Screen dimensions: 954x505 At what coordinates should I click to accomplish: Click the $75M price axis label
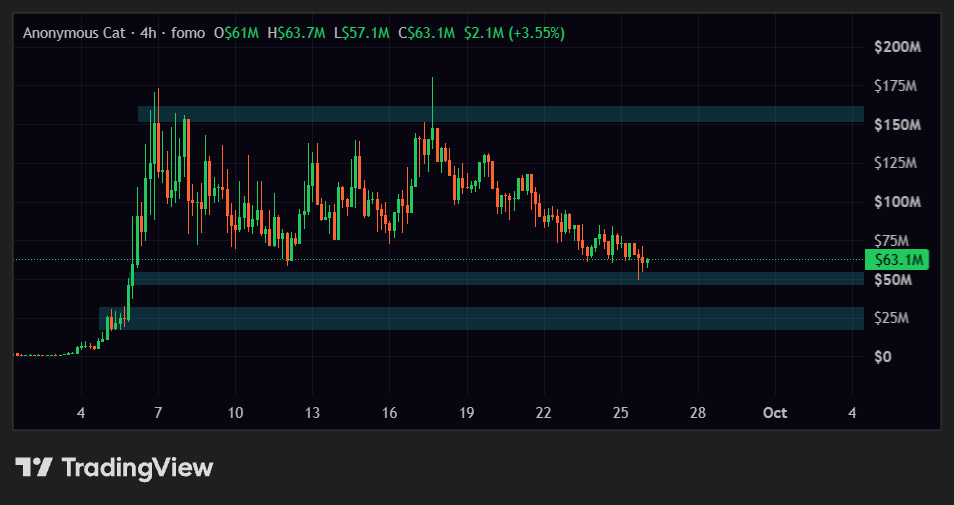[x=891, y=240]
